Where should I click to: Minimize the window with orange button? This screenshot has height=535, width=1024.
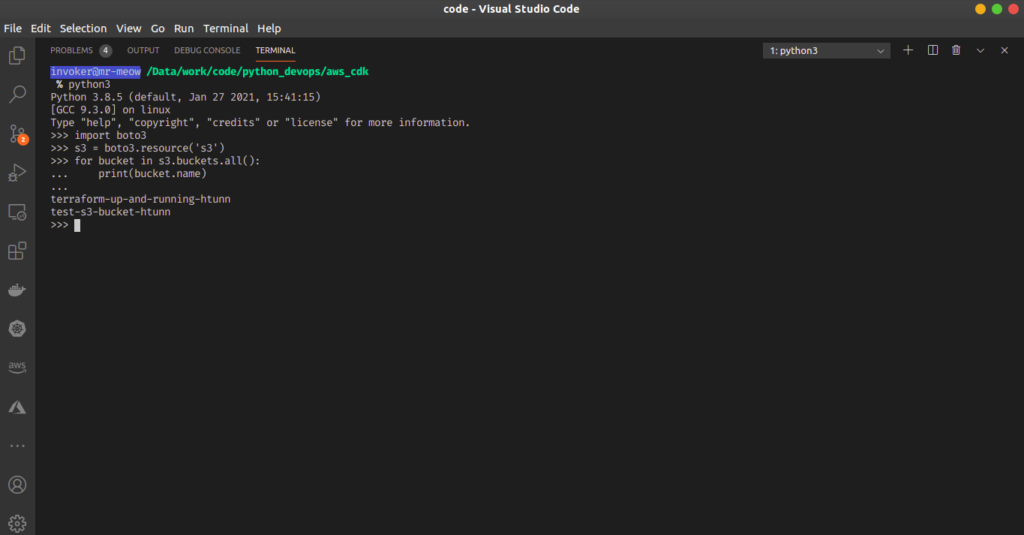[x=980, y=9]
